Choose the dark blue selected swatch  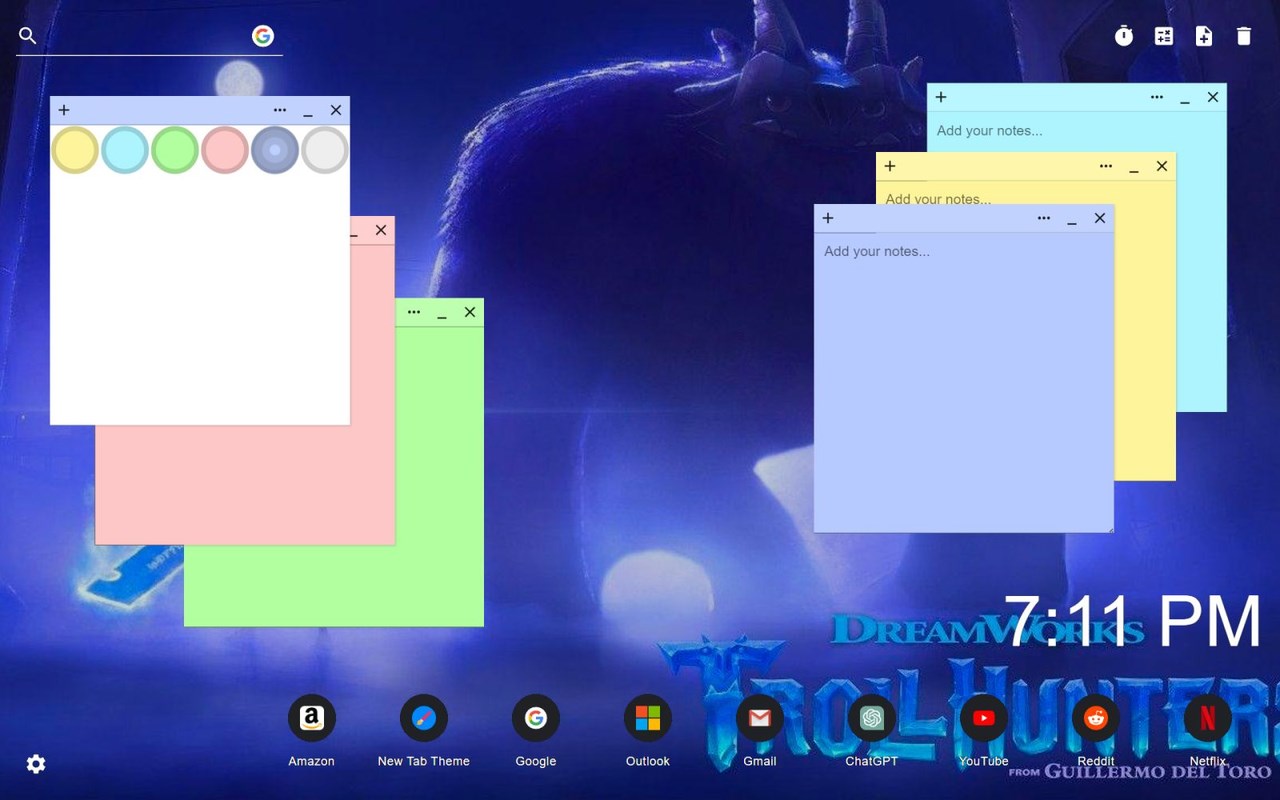coord(275,150)
